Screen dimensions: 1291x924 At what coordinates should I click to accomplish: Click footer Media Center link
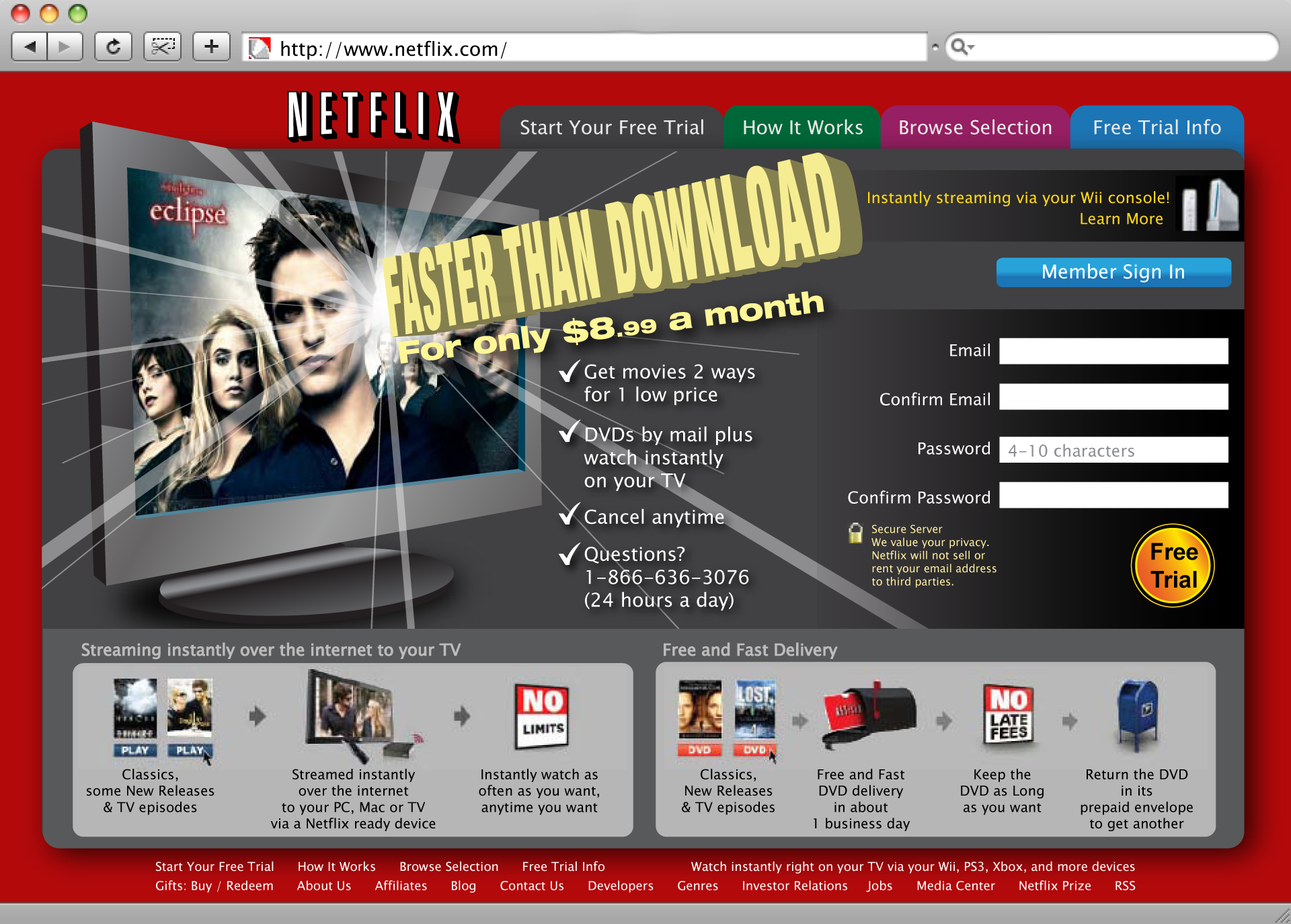[x=955, y=886]
